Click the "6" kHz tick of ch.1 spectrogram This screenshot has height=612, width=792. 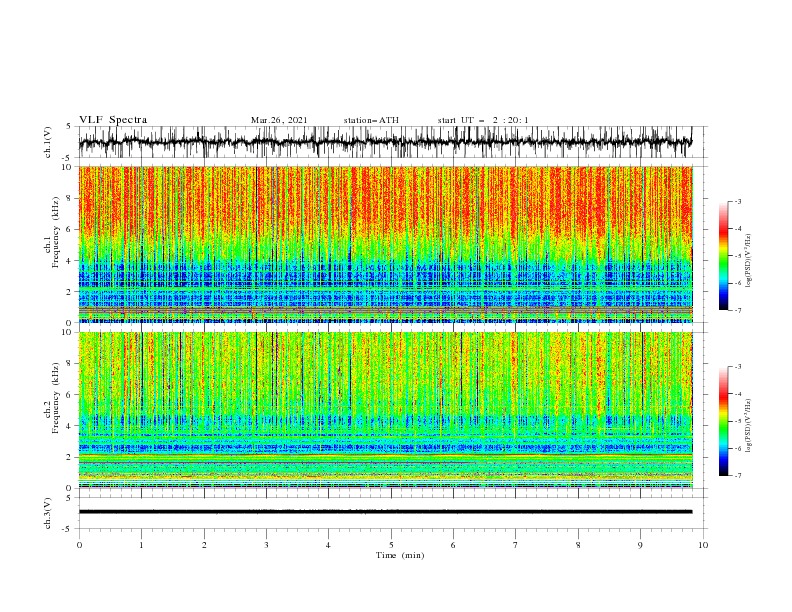click(x=69, y=229)
